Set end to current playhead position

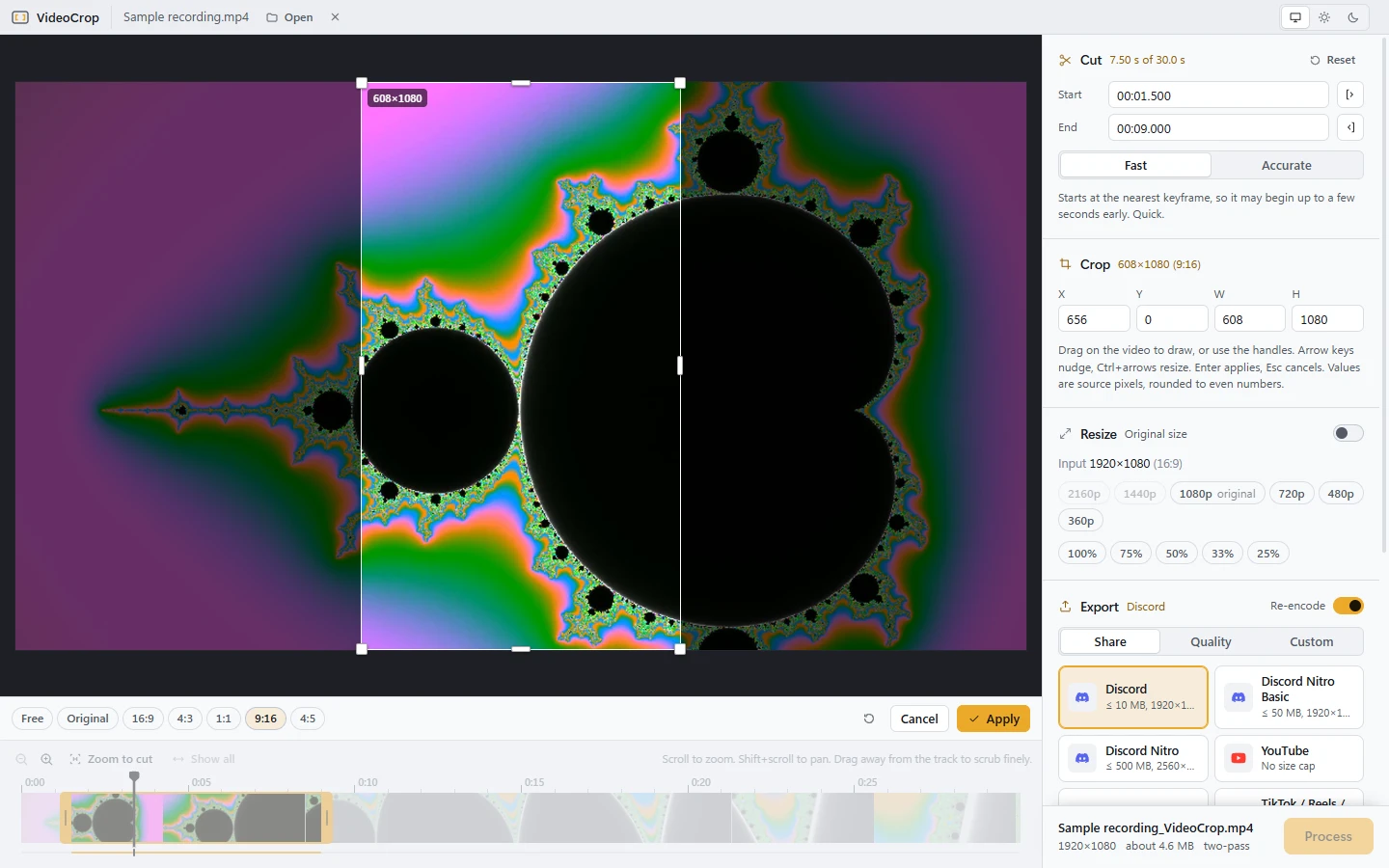pyautogui.click(x=1349, y=127)
